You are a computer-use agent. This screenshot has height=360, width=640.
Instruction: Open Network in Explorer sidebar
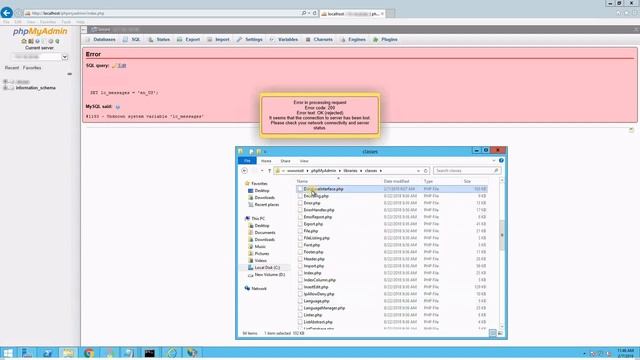(x=256, y=289)
